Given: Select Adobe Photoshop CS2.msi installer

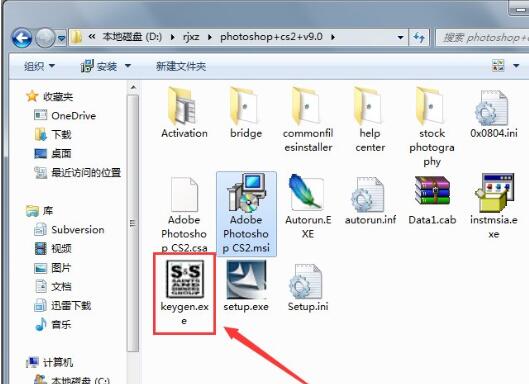Looking at the screenshot, I should (x=246, y=214).
